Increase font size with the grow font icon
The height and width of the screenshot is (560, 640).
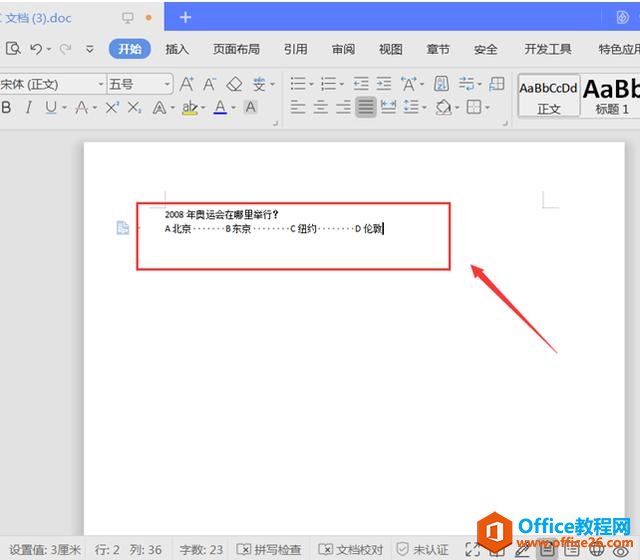pos(187,84)
